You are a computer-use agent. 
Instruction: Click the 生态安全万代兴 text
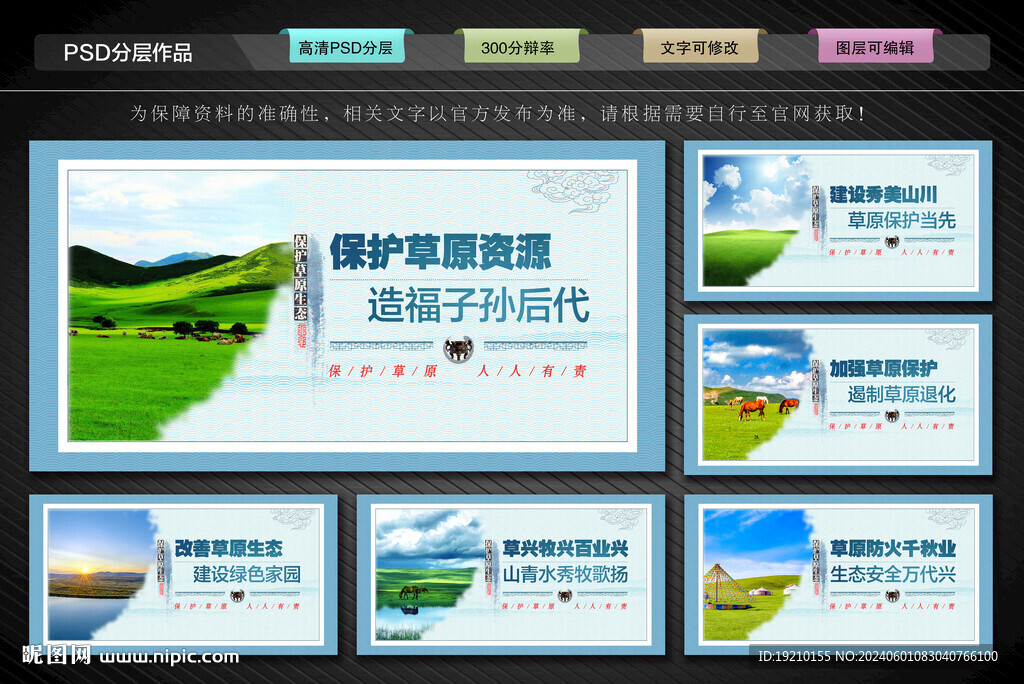coord(893,574)
